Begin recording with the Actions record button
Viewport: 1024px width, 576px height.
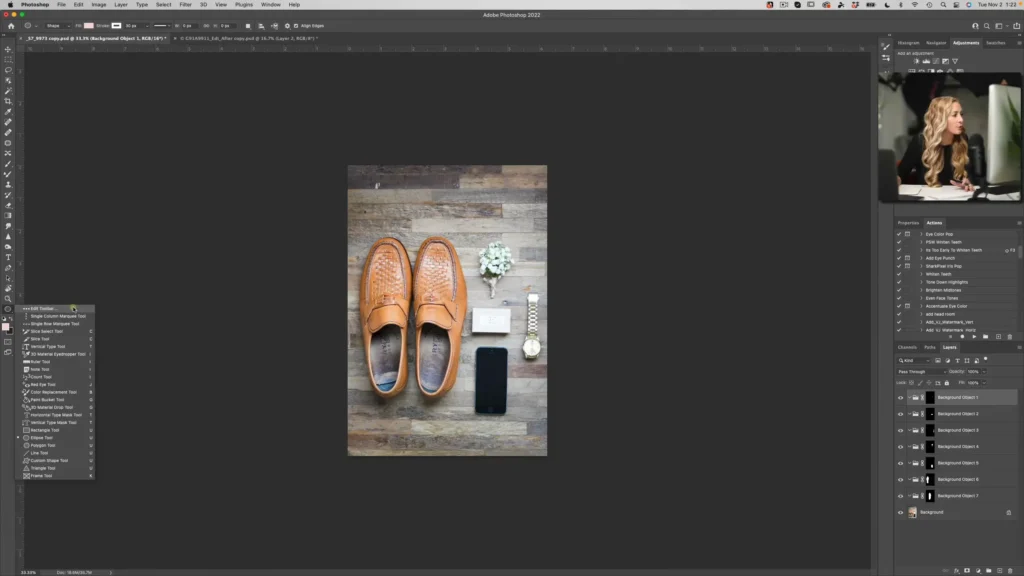(962, 337)
